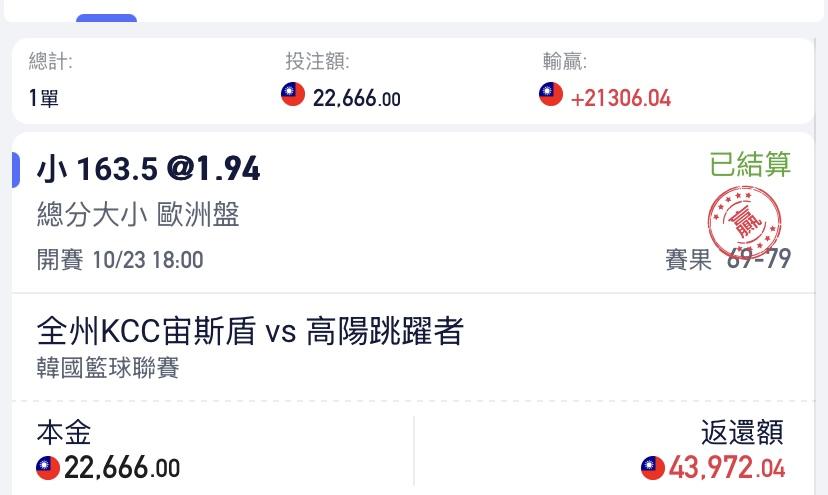The width and height of the screenshot is (828, 495).
Task: Click the green 已結算 status label
Action: (x=750, y=164)
